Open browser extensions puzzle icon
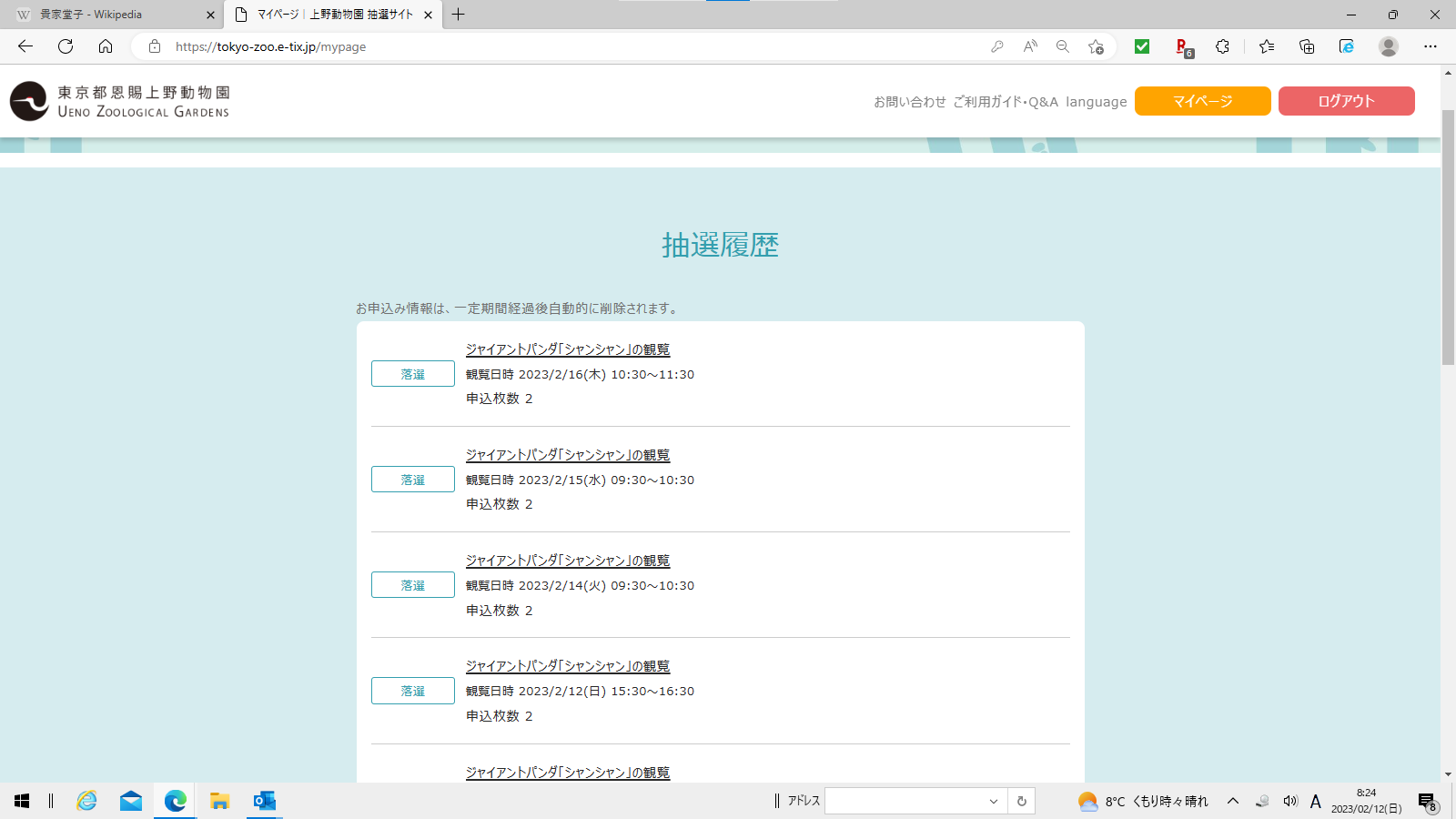 (1222, 46)
